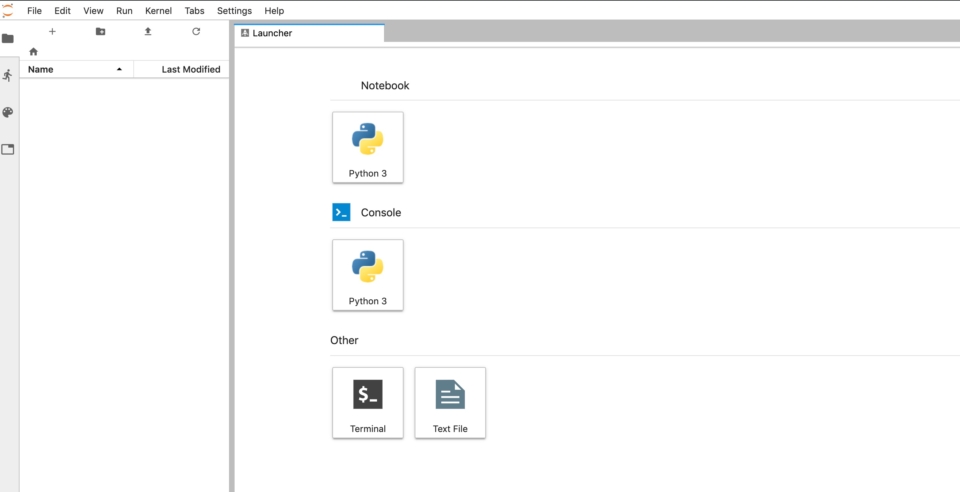Viewport: 960px width, 492px height.
Task: Open the file browser sidebar icon
Action: [8, 38]
